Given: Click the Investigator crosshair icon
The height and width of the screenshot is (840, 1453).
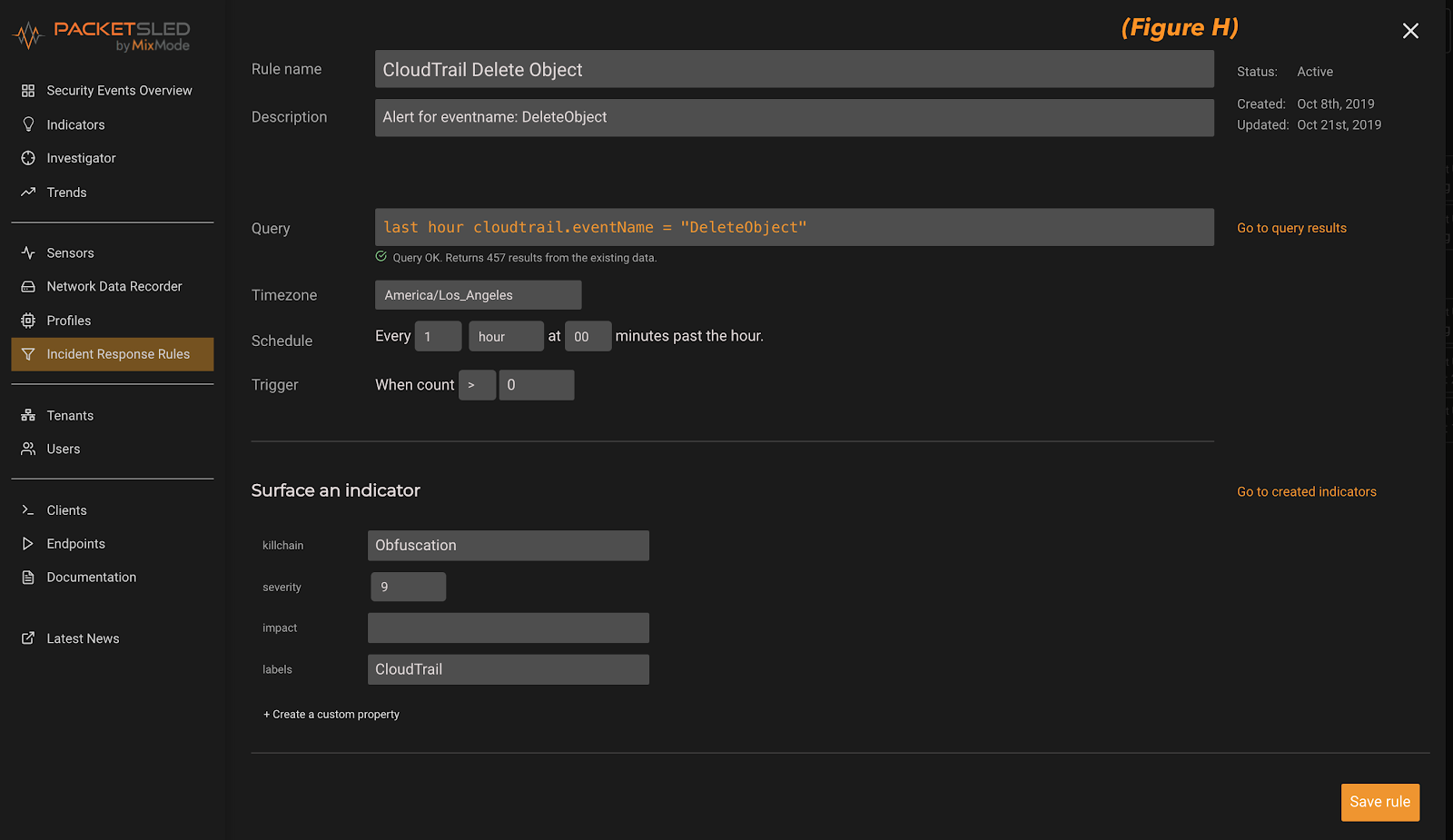Looking at the screenshot, I should (28, 158).
